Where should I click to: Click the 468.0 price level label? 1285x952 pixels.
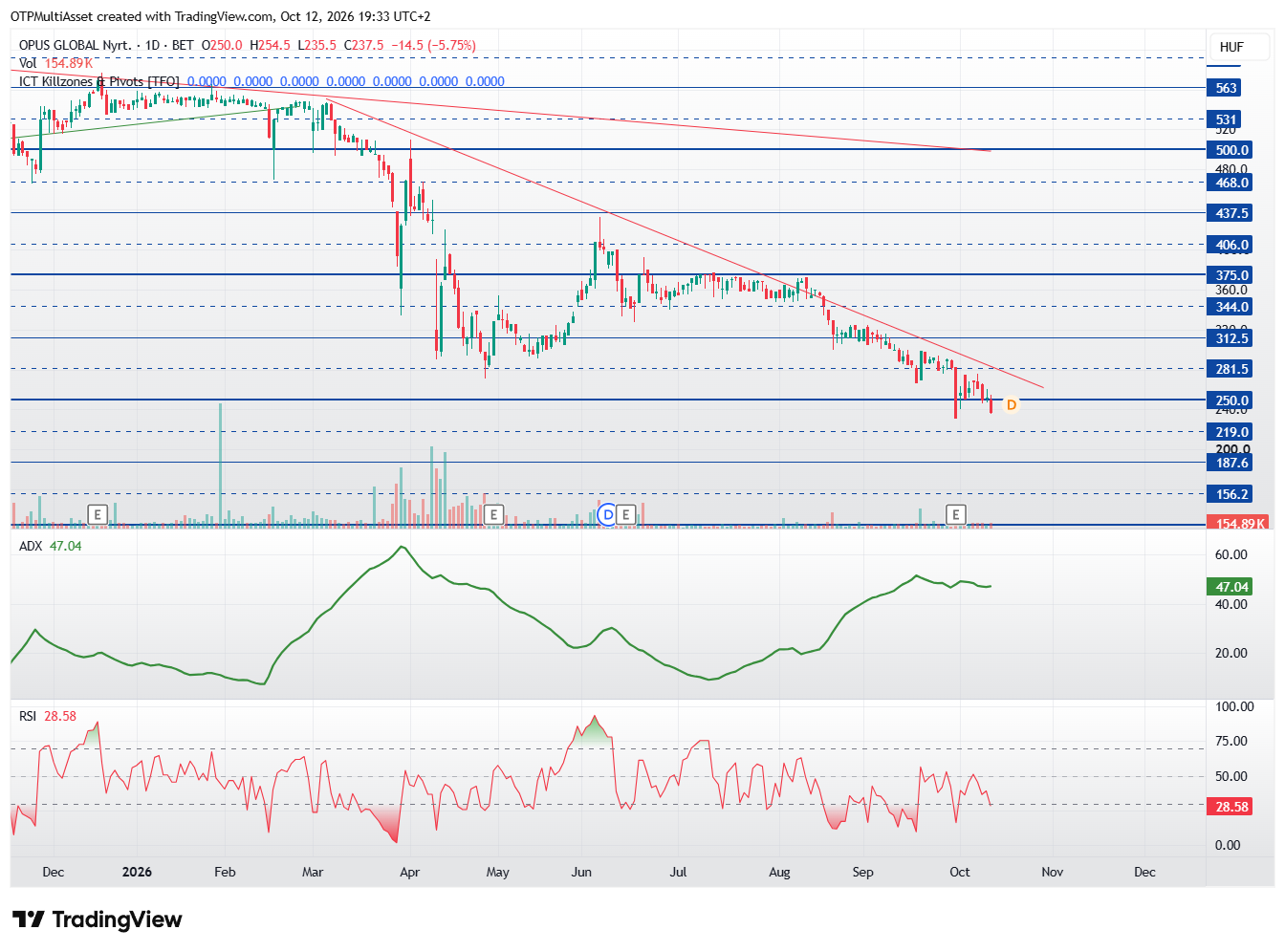[x=1231, y=182]
